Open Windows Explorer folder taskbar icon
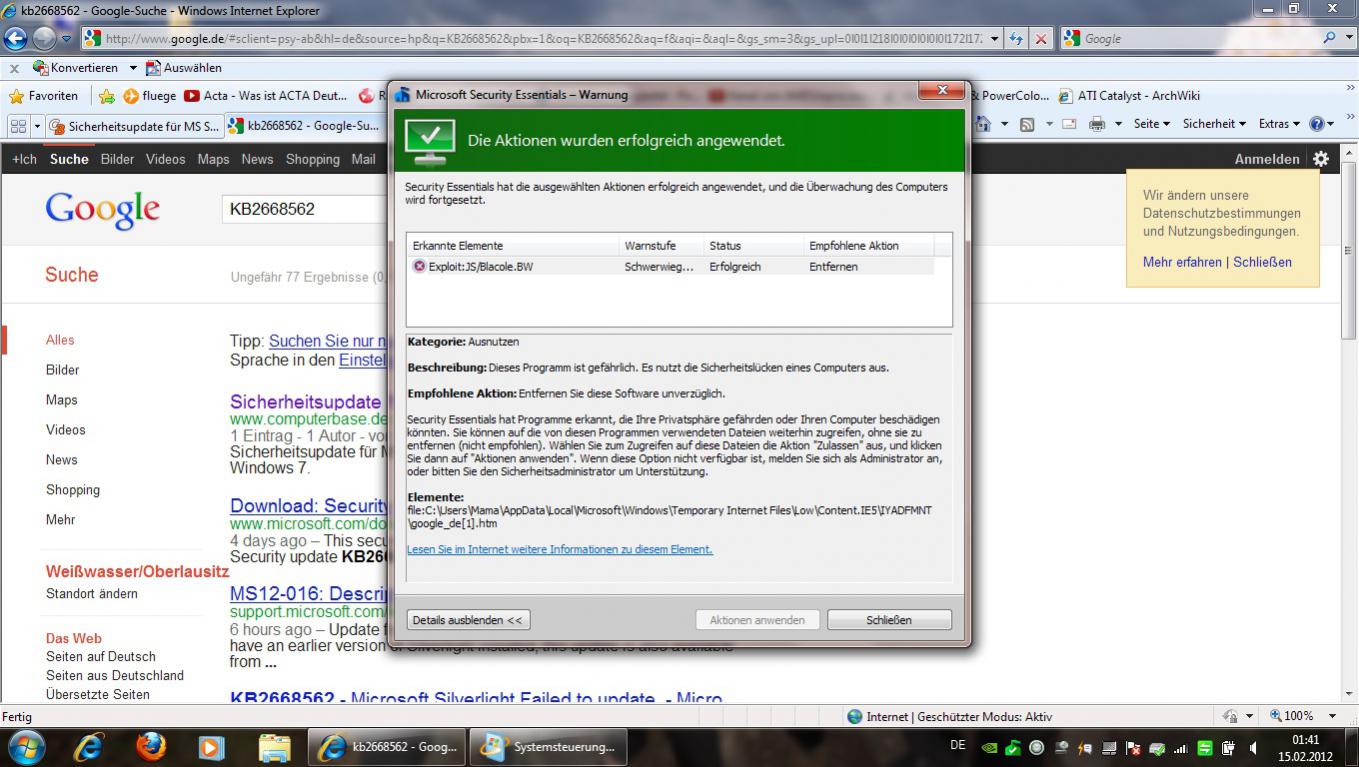Screen dimensions: 1359x767 click(x=274, y=747)
